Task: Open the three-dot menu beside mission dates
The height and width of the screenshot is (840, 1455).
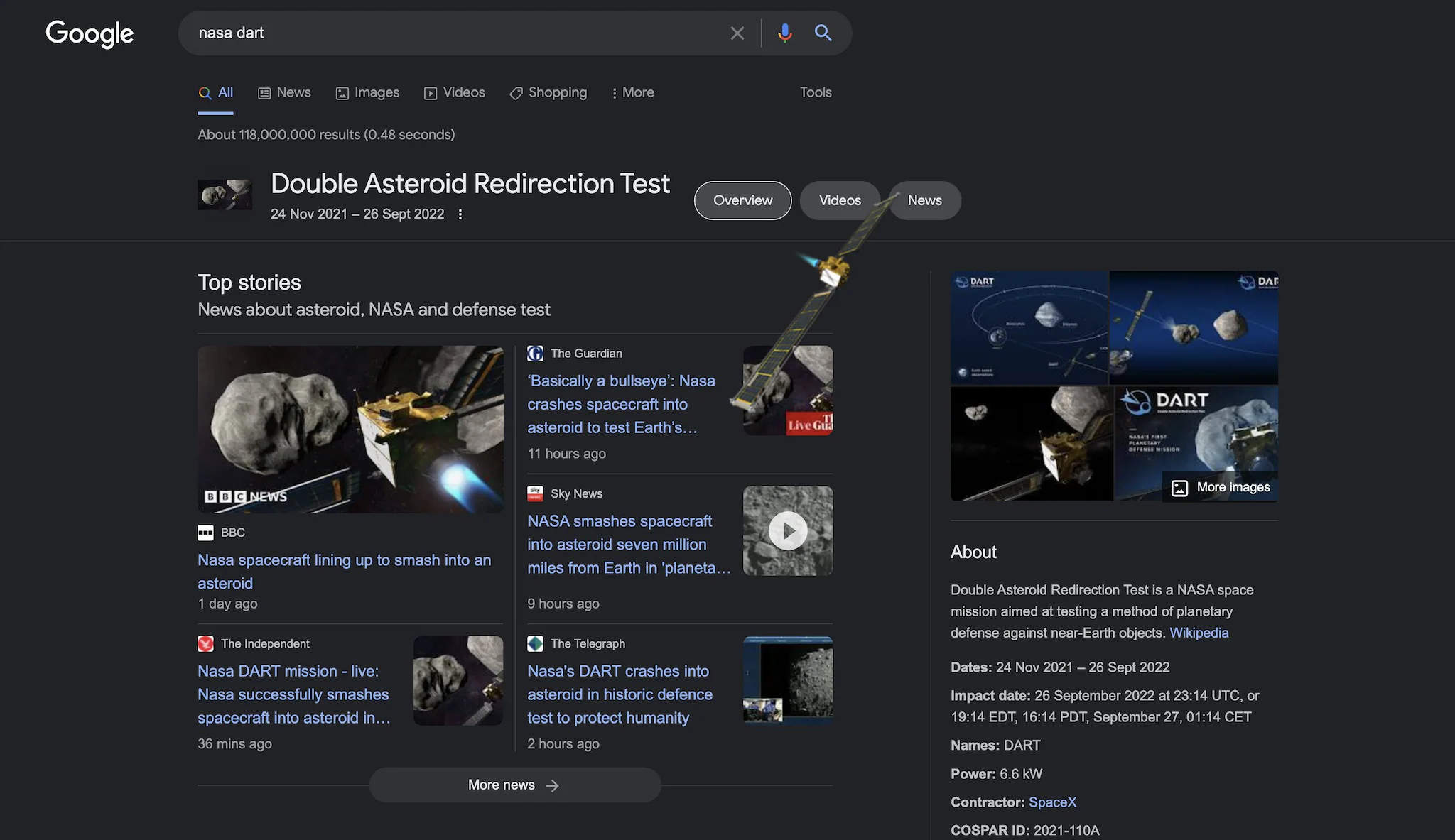Action: click(x=460, y=214)
